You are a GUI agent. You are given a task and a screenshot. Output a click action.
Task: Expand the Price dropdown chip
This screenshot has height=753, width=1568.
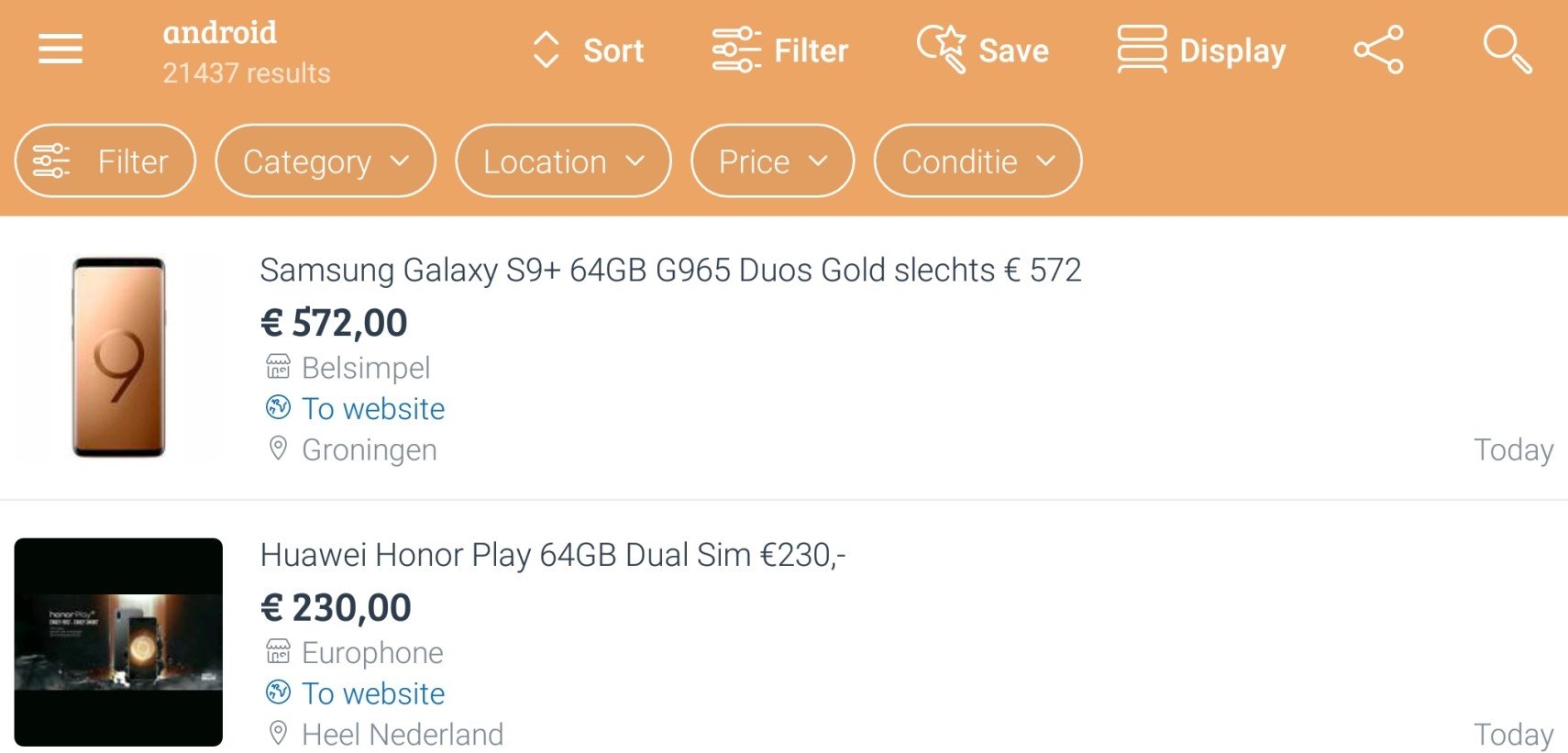point(773,161)
